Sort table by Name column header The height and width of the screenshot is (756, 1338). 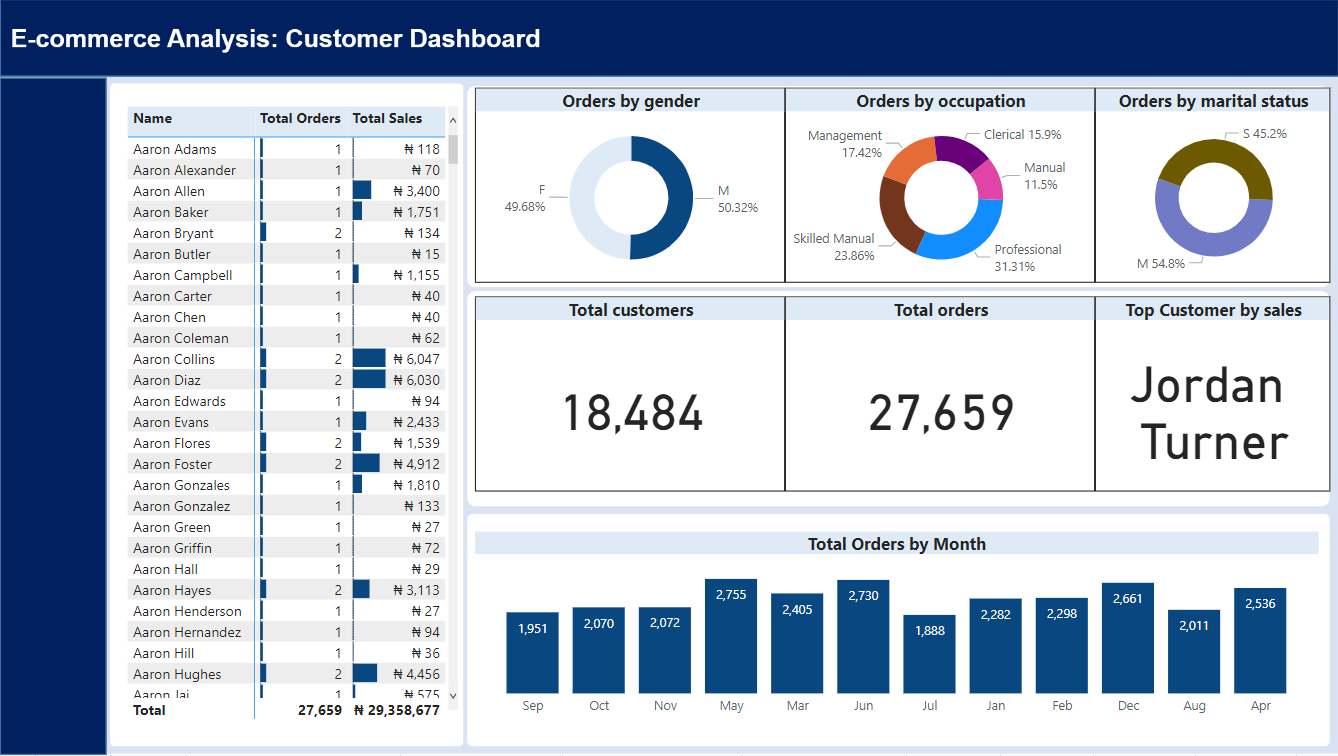[153, 119]
